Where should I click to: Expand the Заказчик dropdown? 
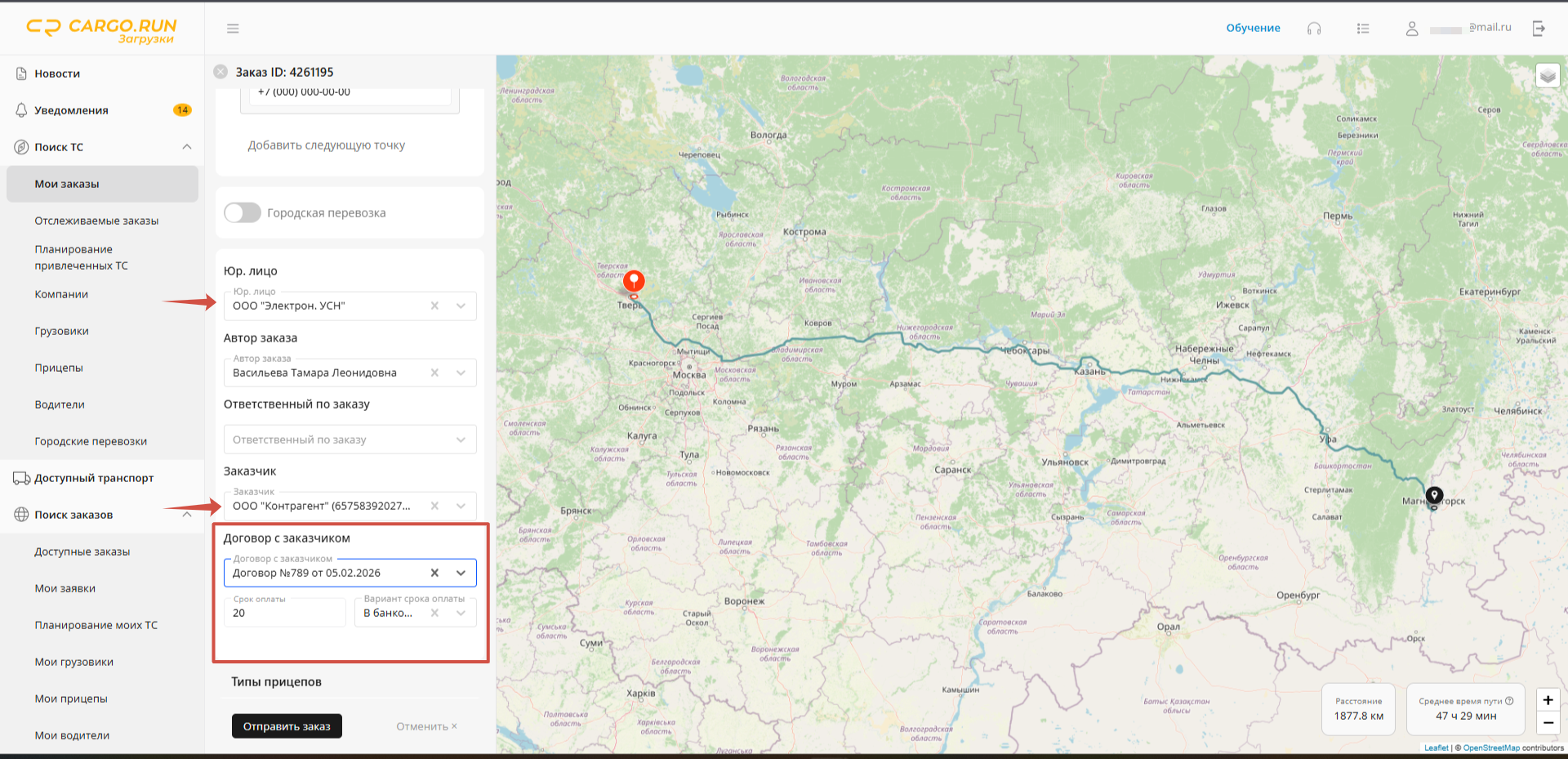coord(461,506)
